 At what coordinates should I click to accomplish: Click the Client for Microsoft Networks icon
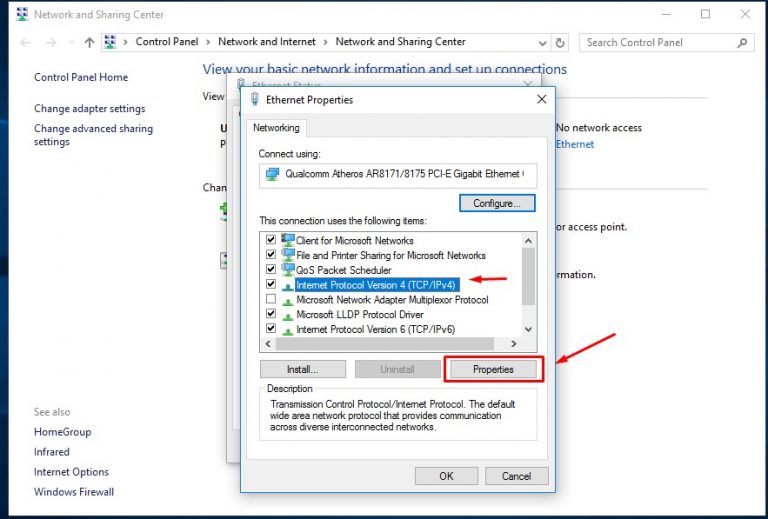(x=288, y=240)
